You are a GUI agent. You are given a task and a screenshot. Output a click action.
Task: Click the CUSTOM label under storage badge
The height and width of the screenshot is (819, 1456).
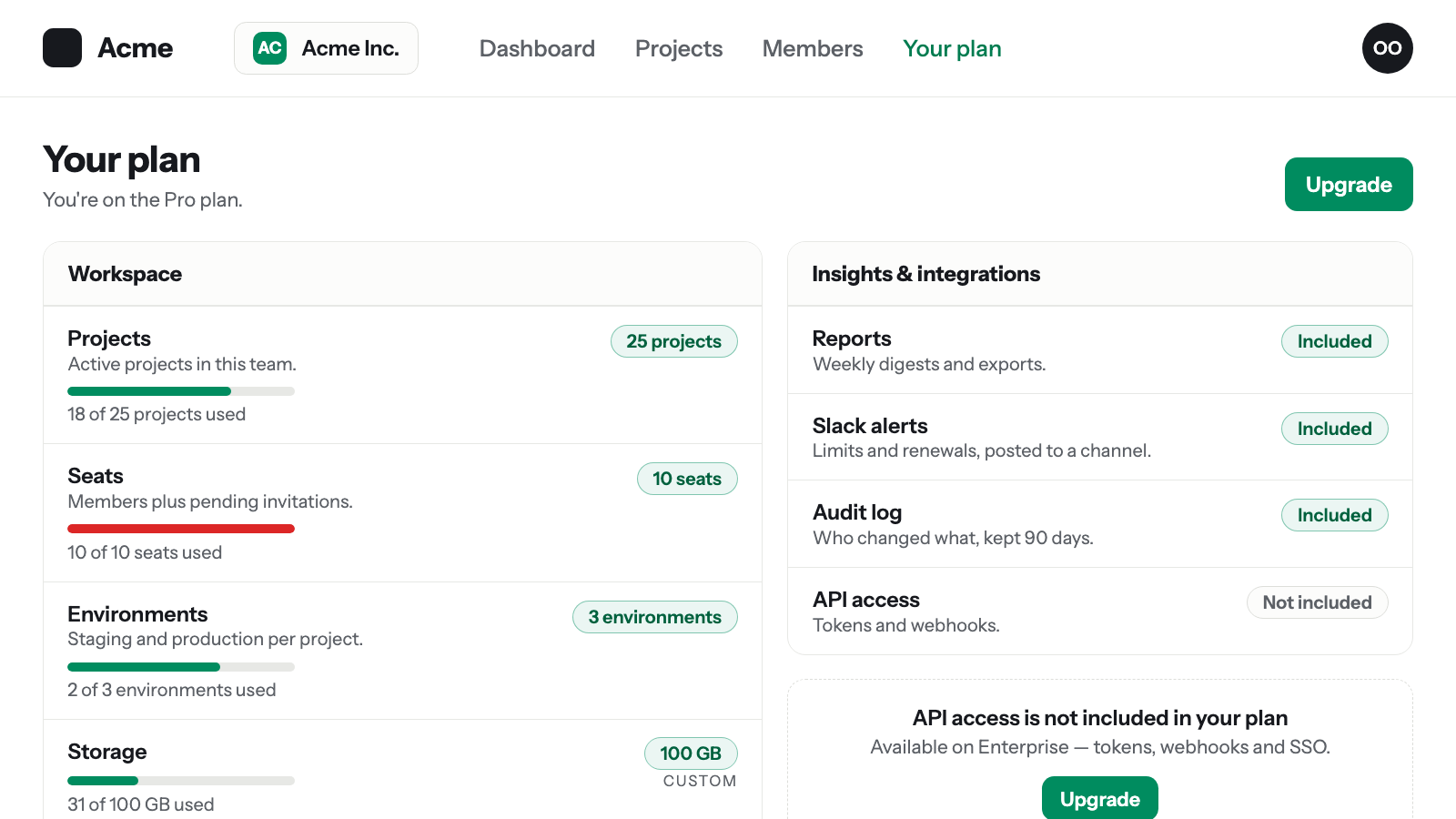pyautogui.click(x=700, y=781)
